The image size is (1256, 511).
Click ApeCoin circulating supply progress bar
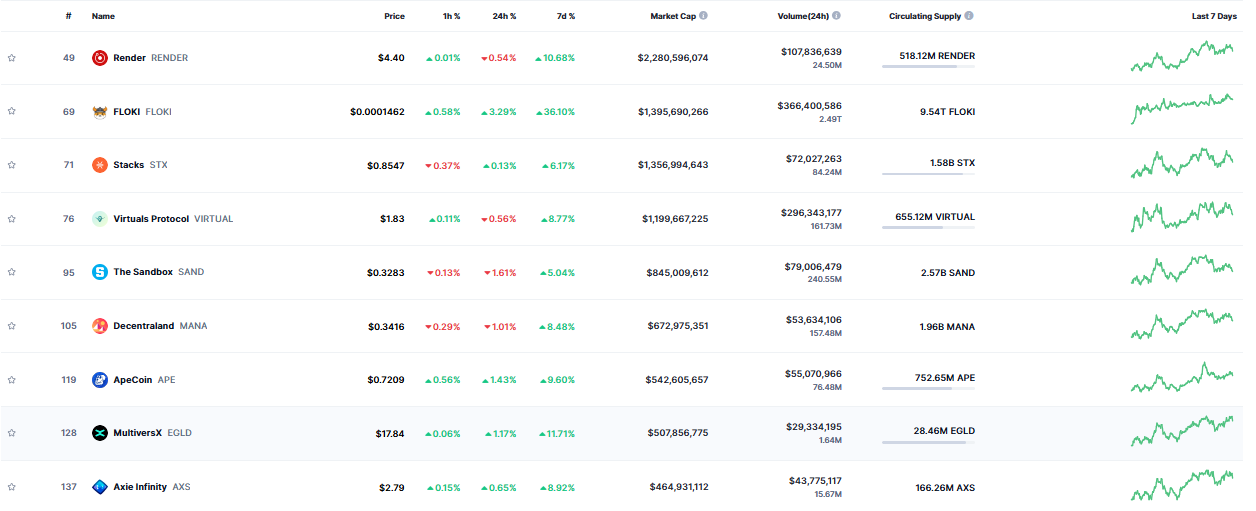coord(928,389)
